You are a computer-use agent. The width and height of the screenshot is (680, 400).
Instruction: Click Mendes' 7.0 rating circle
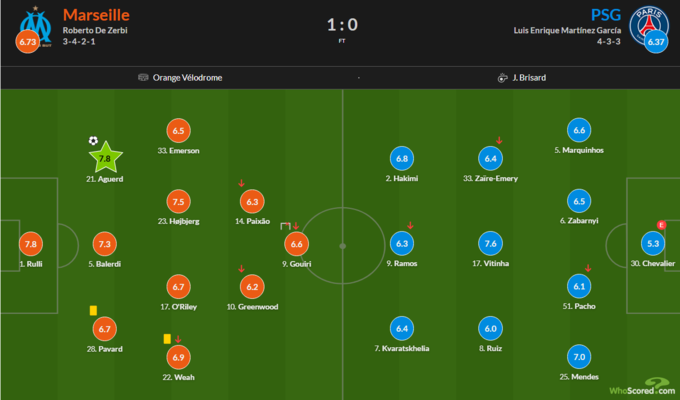[578, 357]
